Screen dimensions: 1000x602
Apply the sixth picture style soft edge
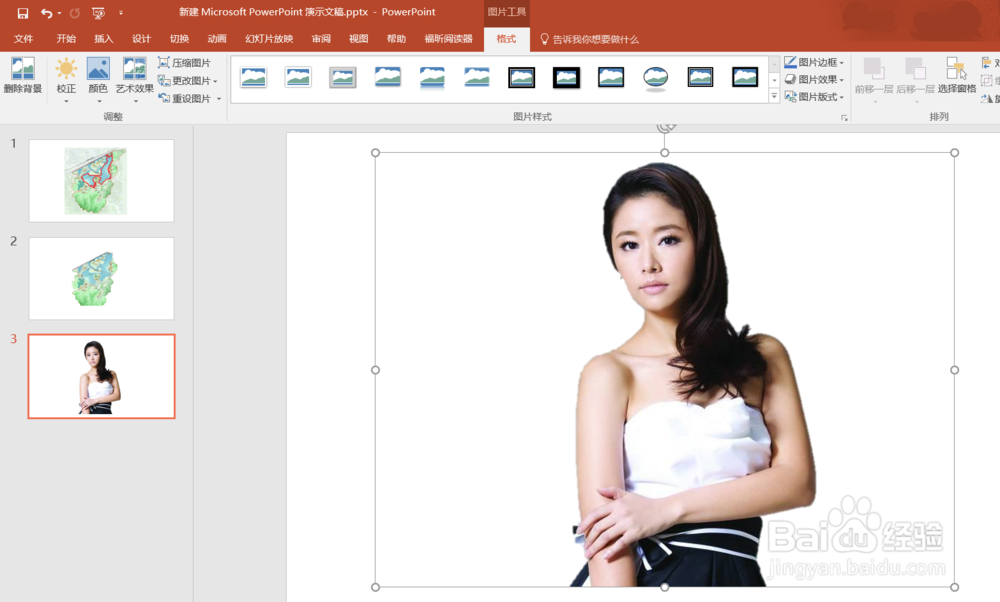tap(477, 78)
